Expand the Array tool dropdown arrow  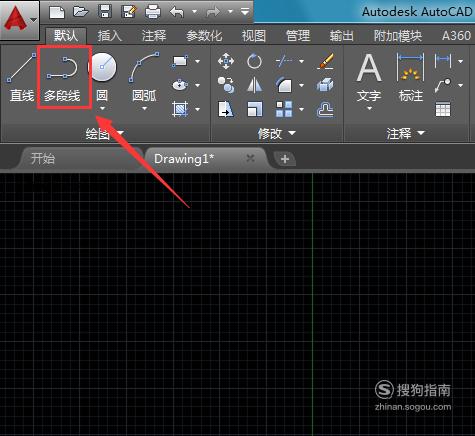coord(301,109)
